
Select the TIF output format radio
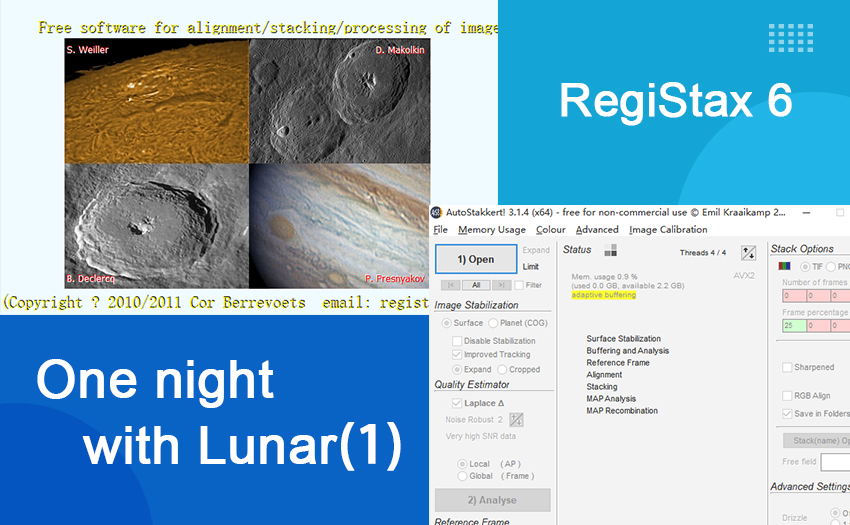click(805, 266)
